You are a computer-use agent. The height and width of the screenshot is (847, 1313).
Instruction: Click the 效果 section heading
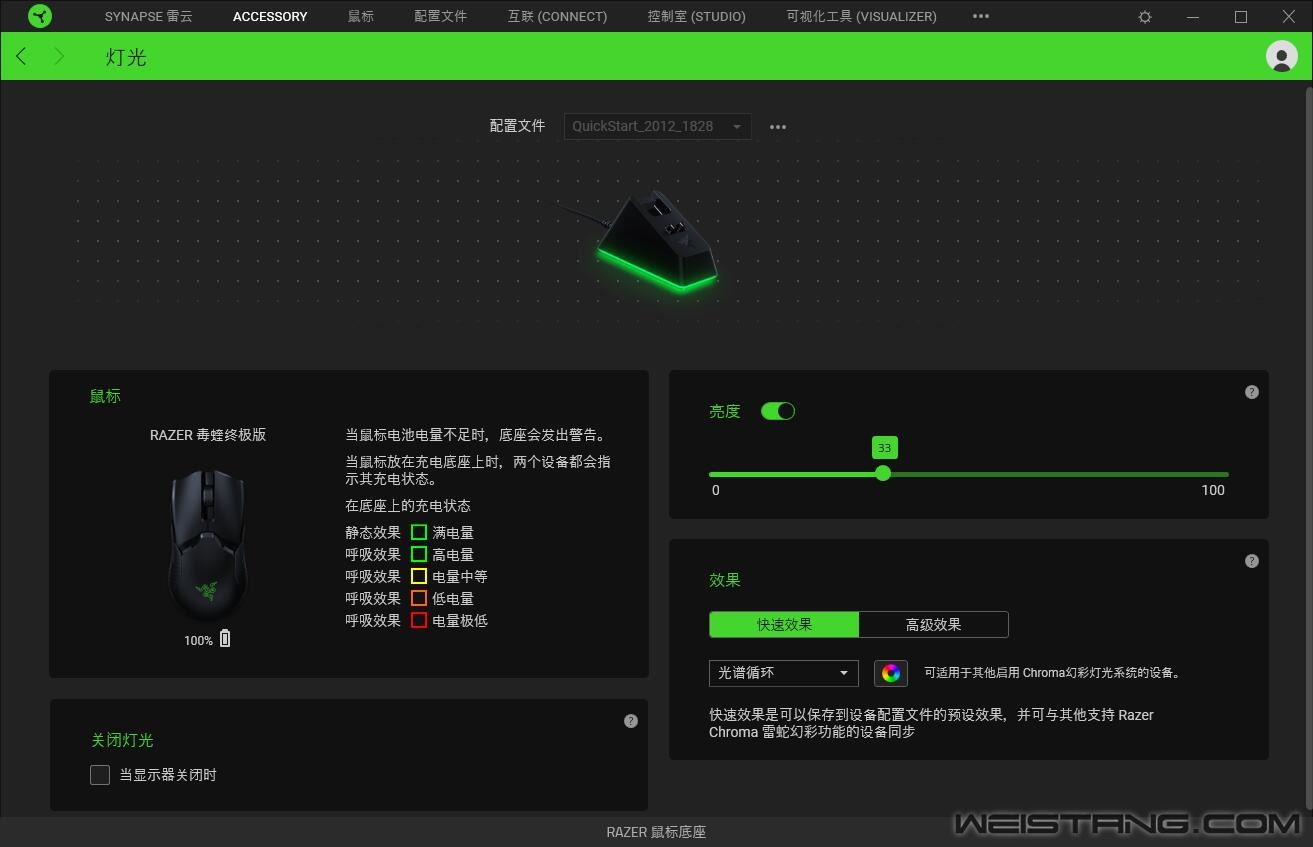click(x=725, y=580)
